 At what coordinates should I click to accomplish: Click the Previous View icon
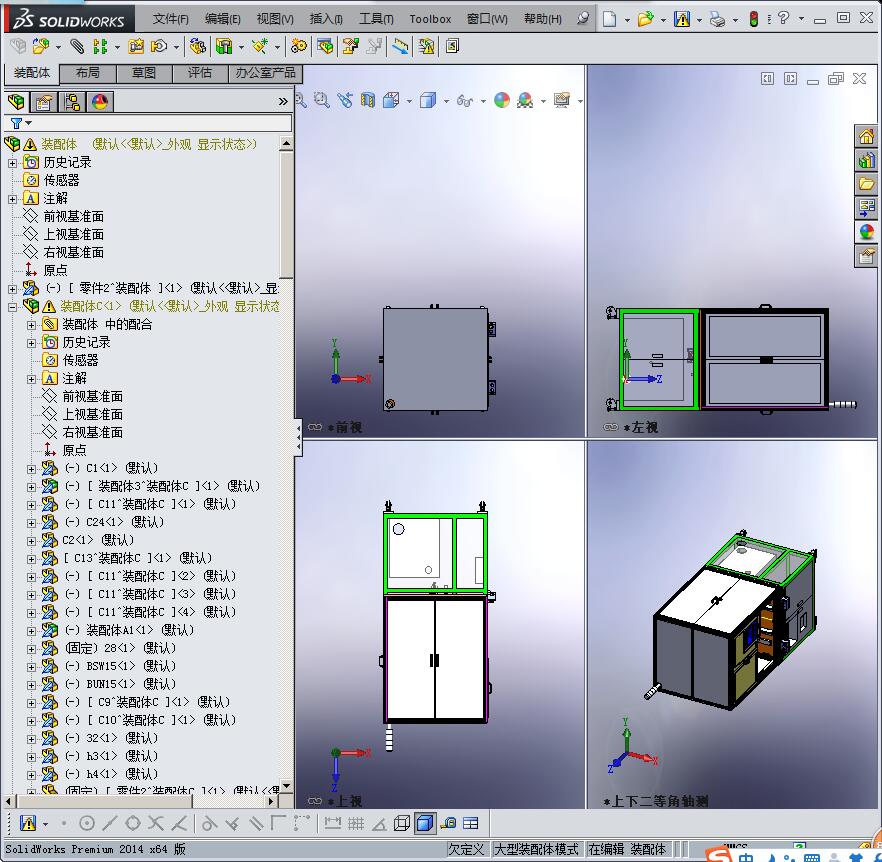(x=345, y=100)
